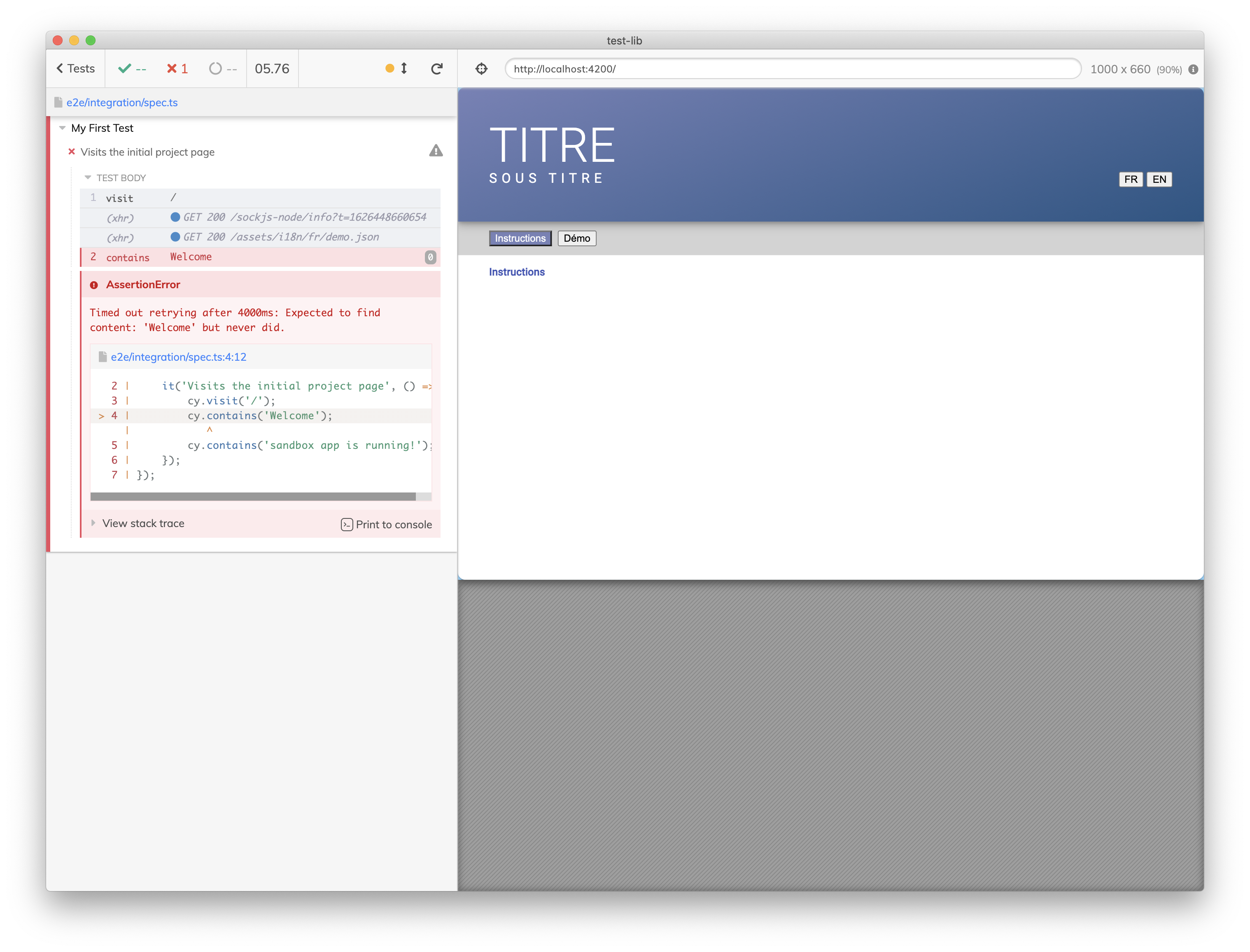This screenshot has height=952, width=1250.
Task: Collapse the My First Test suite
Action: coord(62,128)
